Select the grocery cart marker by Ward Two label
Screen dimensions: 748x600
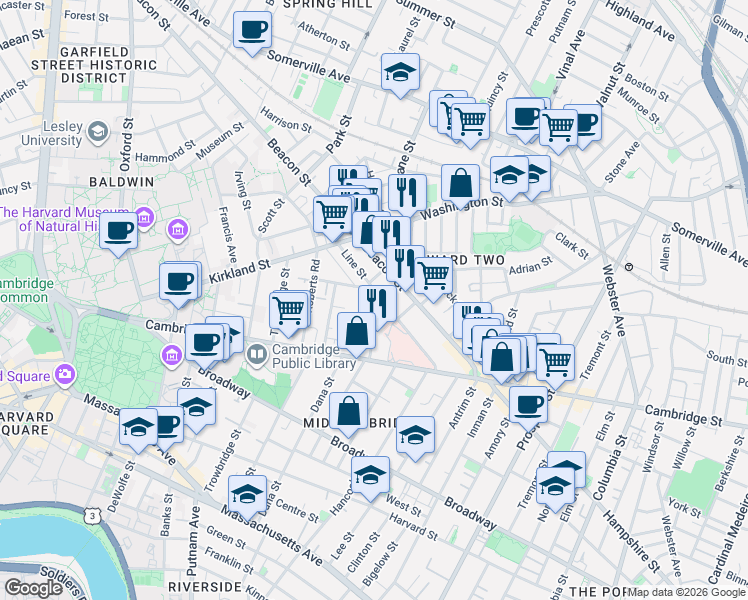pyautogui.click(x=434, y=278)
